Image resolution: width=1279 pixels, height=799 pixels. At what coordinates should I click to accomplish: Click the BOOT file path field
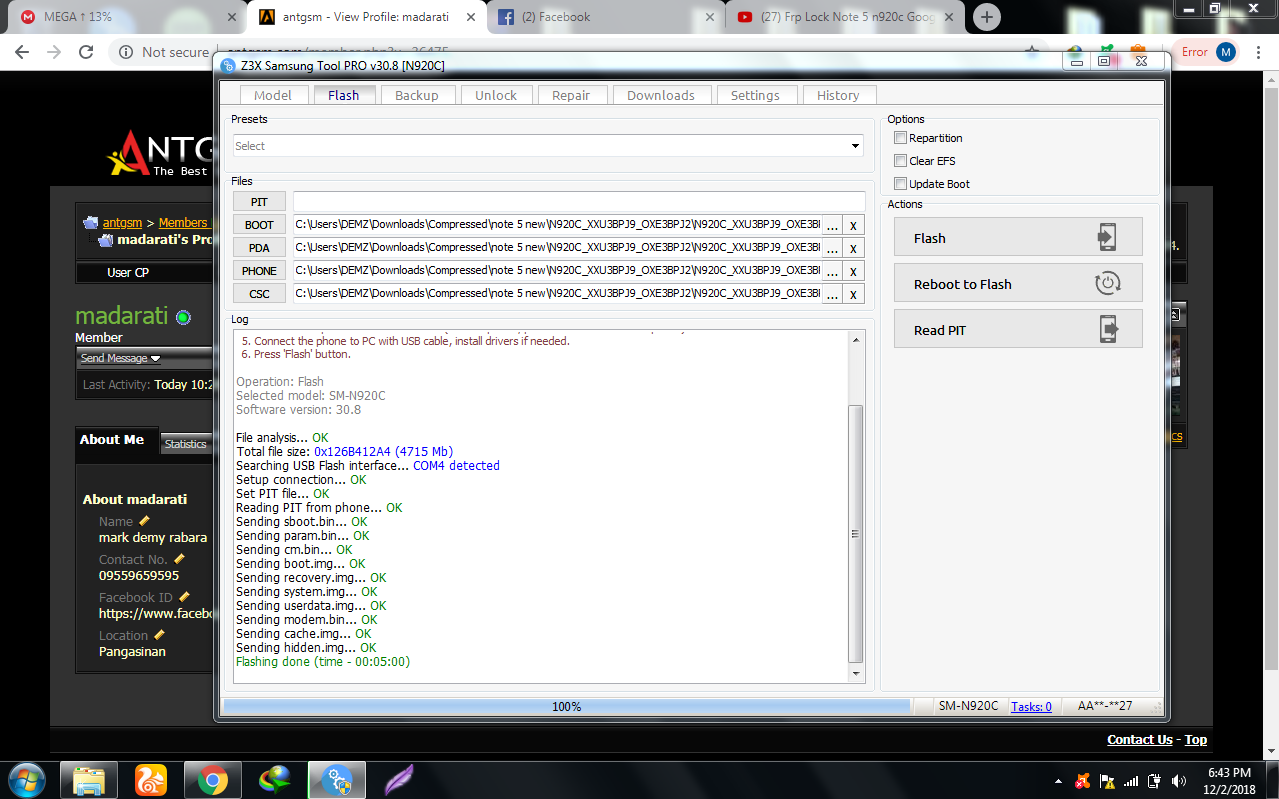[557, 225]
